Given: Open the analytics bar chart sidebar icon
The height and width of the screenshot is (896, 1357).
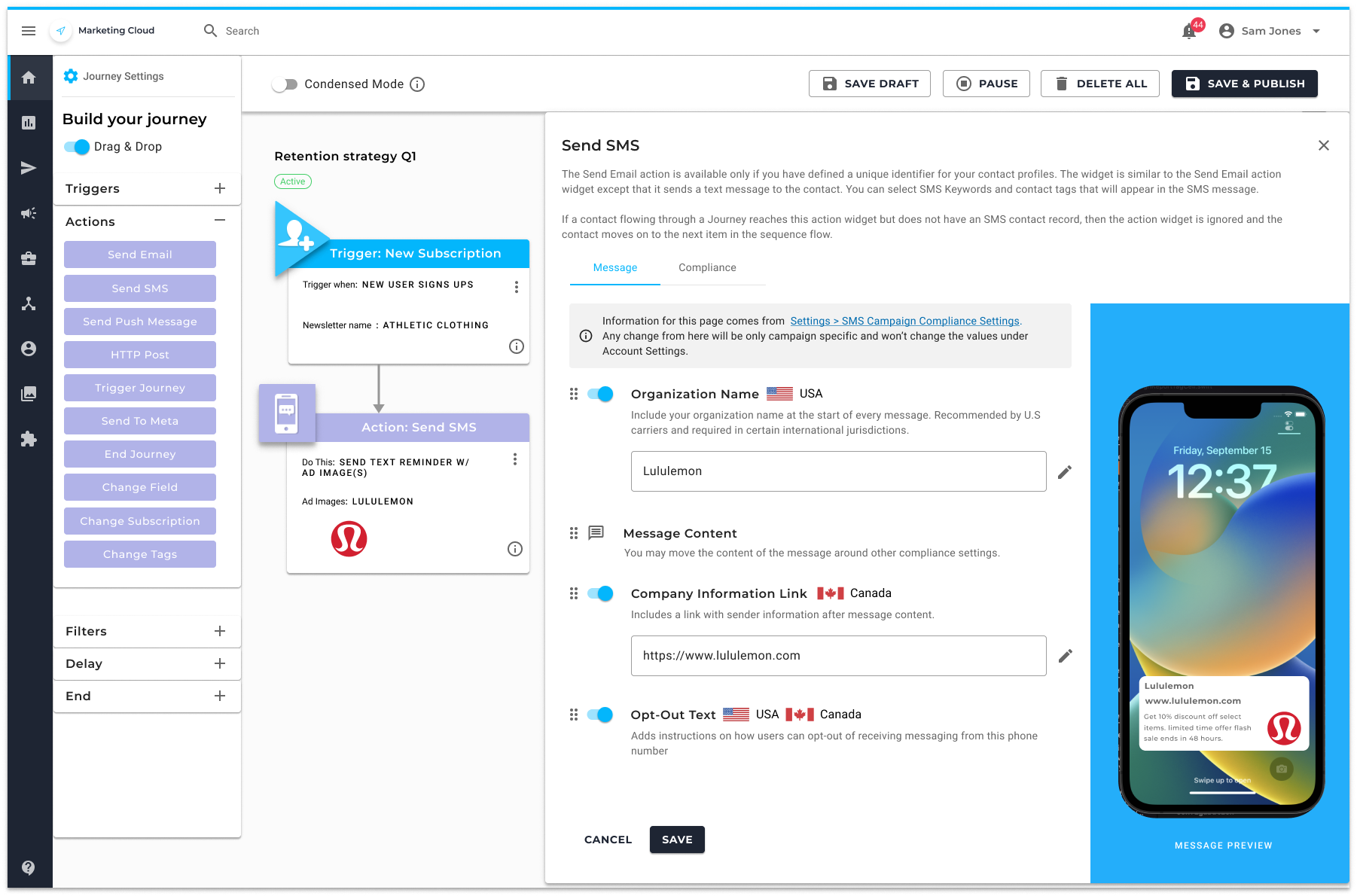Looking at the screenshot, I should [x=29, y=123].
